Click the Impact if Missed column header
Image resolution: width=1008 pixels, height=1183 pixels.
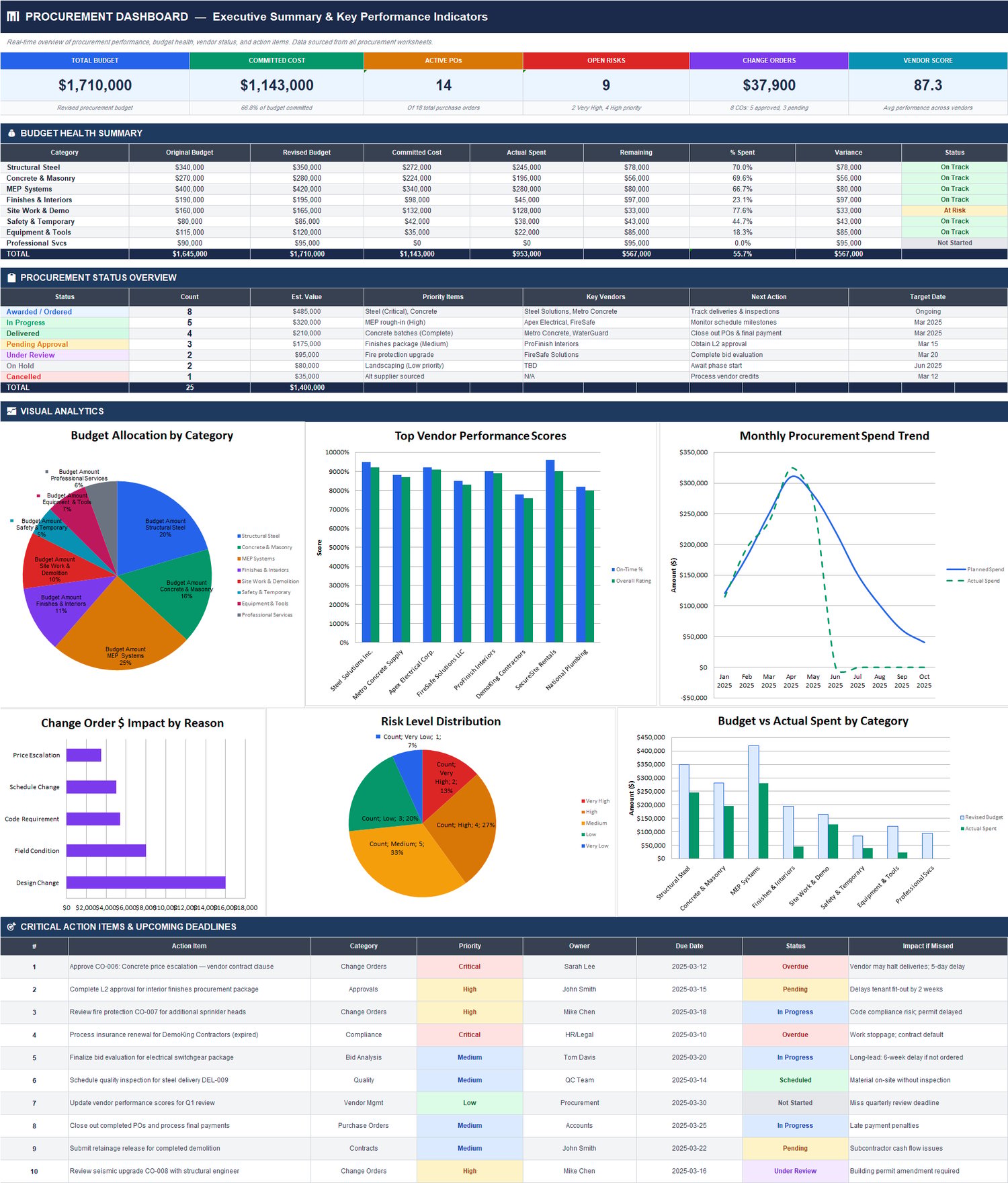[x=928, y=946]
